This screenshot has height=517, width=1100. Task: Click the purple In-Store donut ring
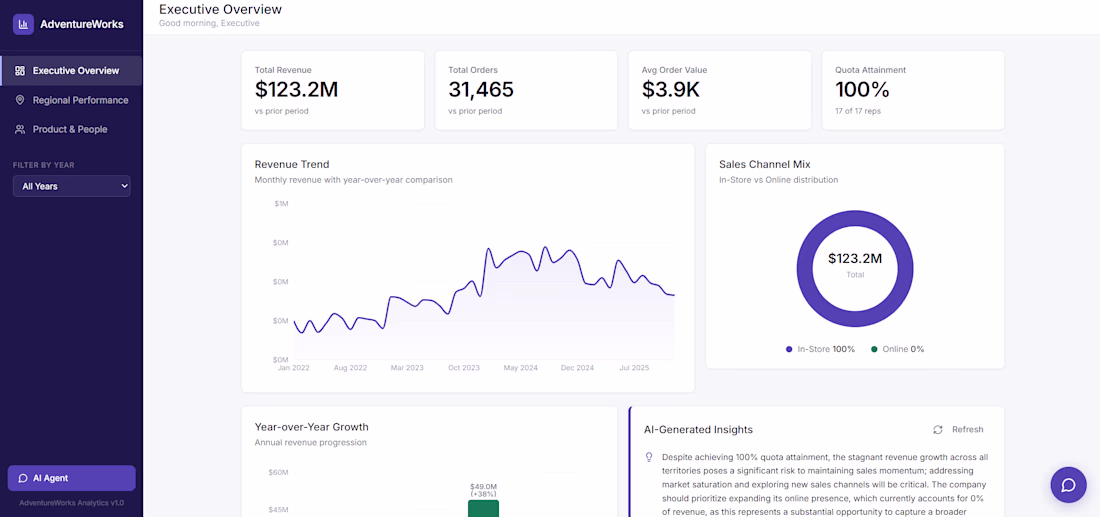tap(804, 267)
